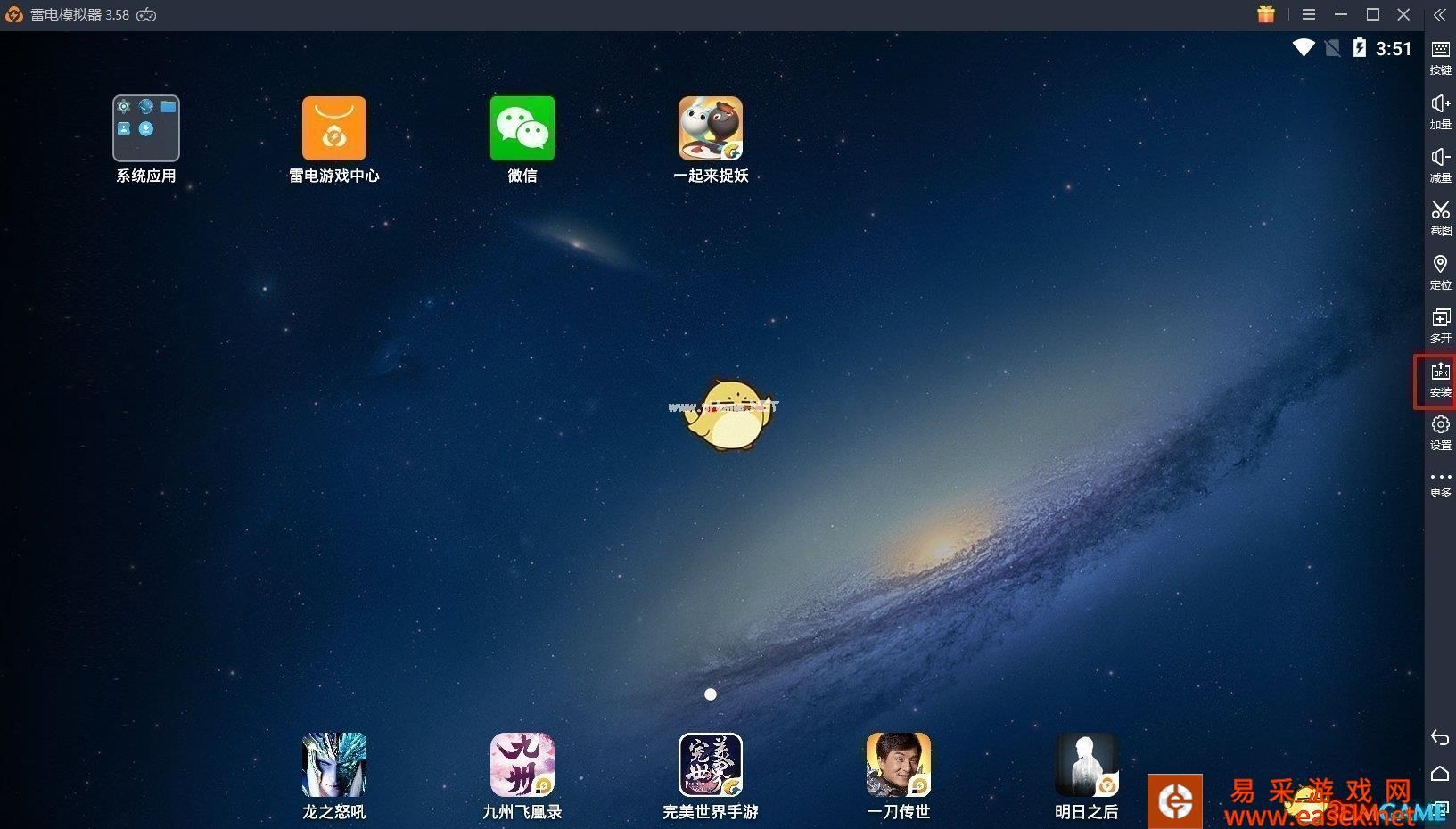Click the 雷电模拟器 logo in title bar

[13, 15]
